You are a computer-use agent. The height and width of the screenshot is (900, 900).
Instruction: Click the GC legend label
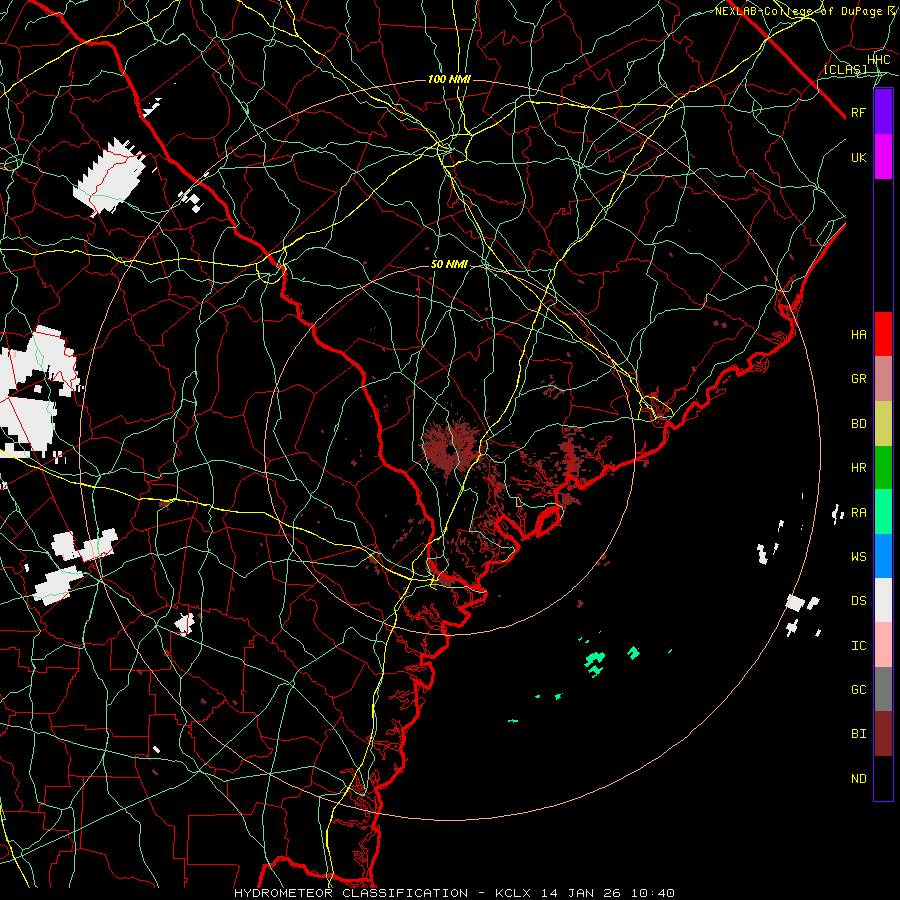858,690
